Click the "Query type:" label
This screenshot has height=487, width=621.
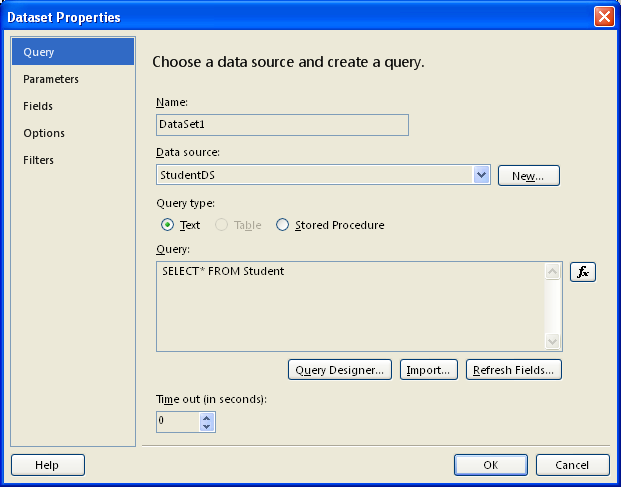point(185,204)
